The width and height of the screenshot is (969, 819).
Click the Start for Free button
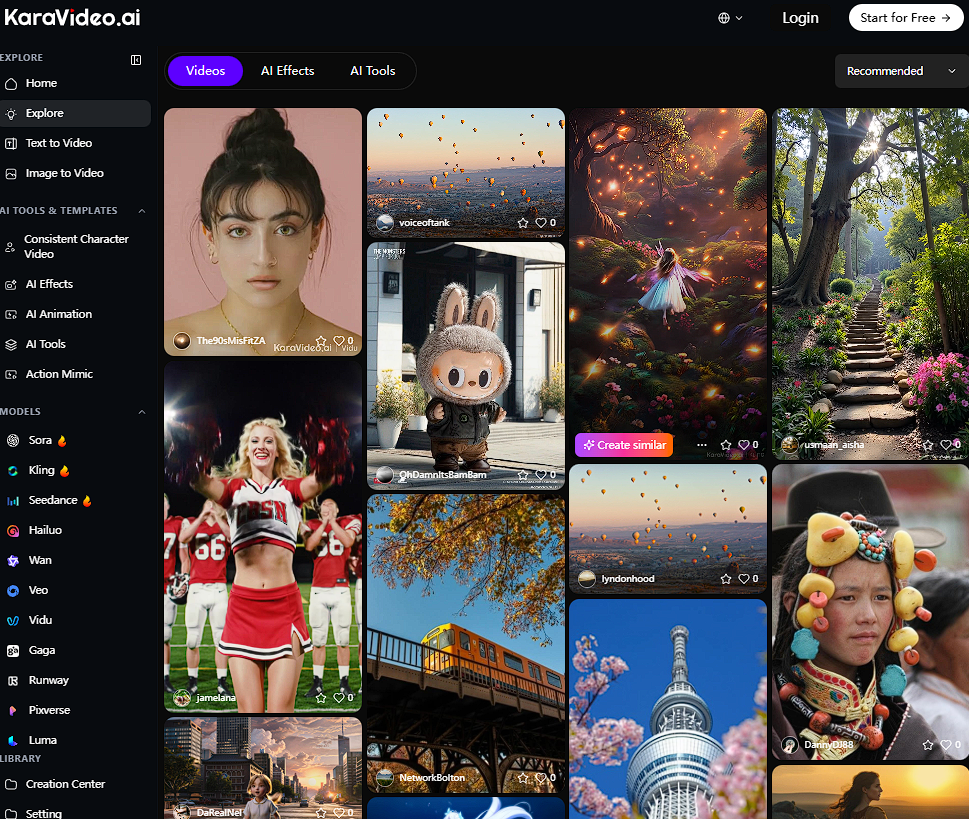[905, 18]
